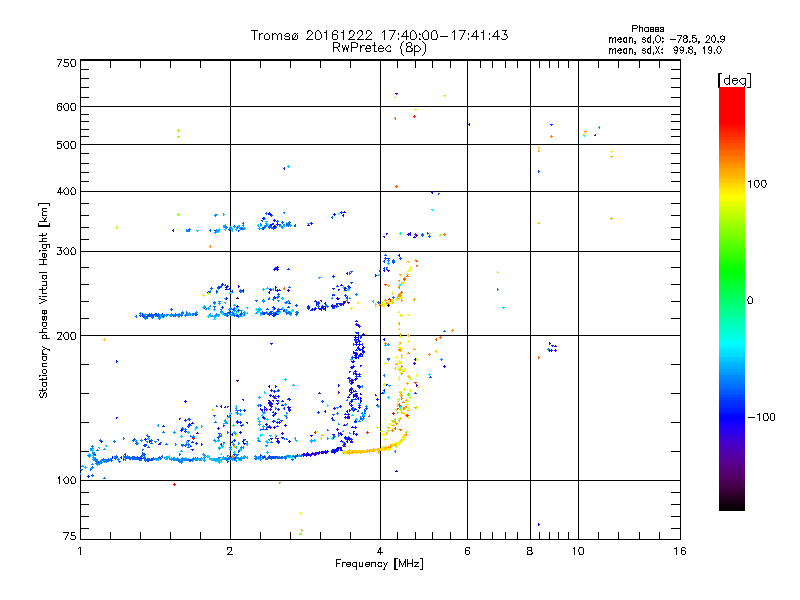This screenshot has height=600, width=800.
Task: Click the x-axis '6' tick label
Action: pyautogui.click(x=467, y=551)
